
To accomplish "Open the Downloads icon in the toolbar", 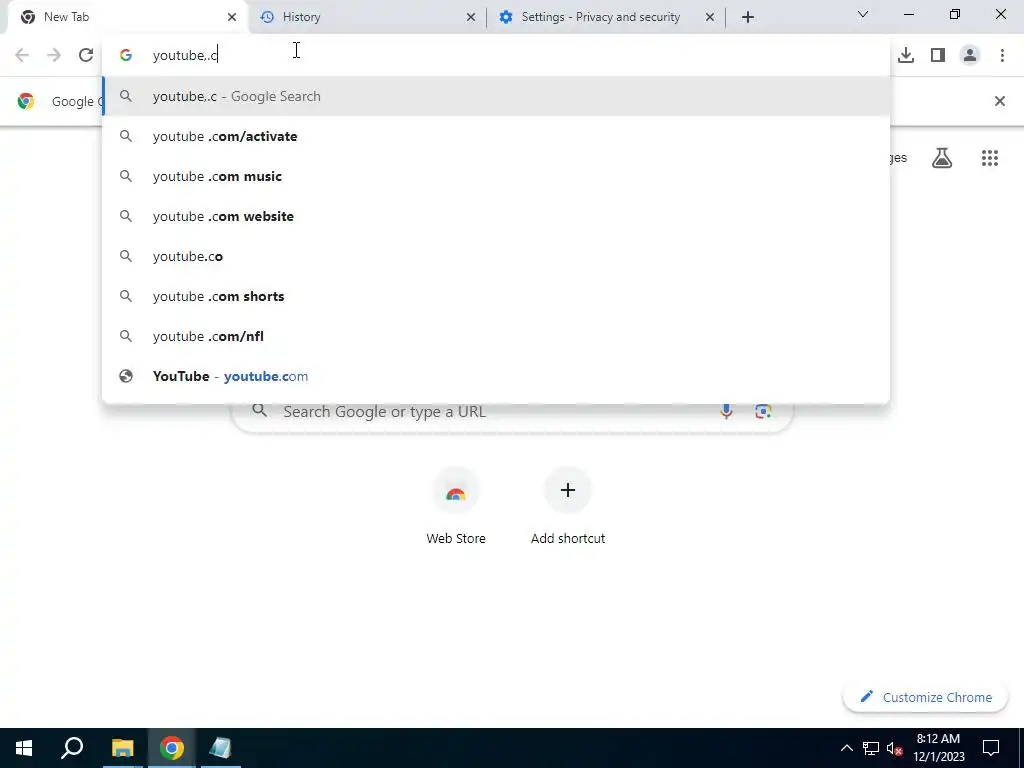I will (x=906, y=56).
